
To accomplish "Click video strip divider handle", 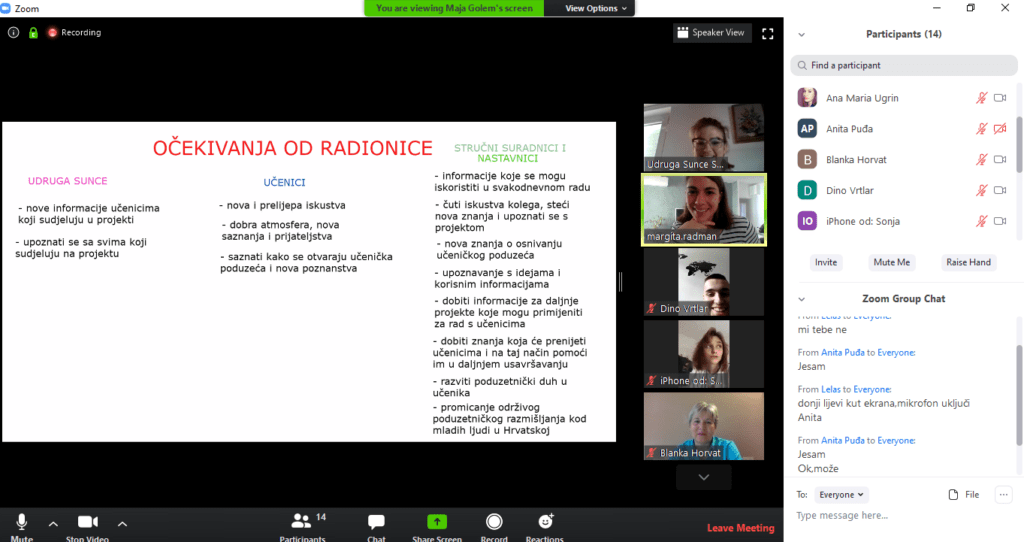I will [620, 281].
